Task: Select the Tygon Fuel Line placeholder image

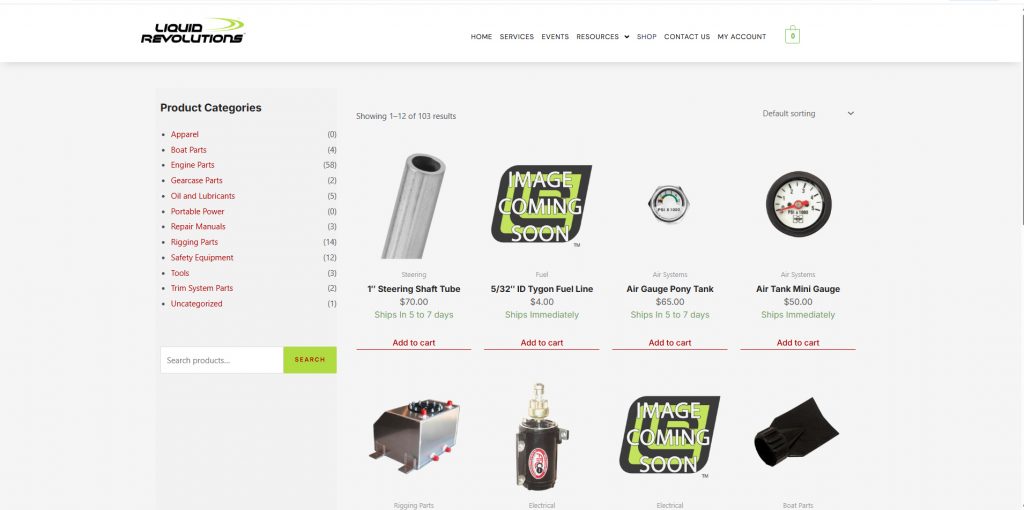Action: 541,206
